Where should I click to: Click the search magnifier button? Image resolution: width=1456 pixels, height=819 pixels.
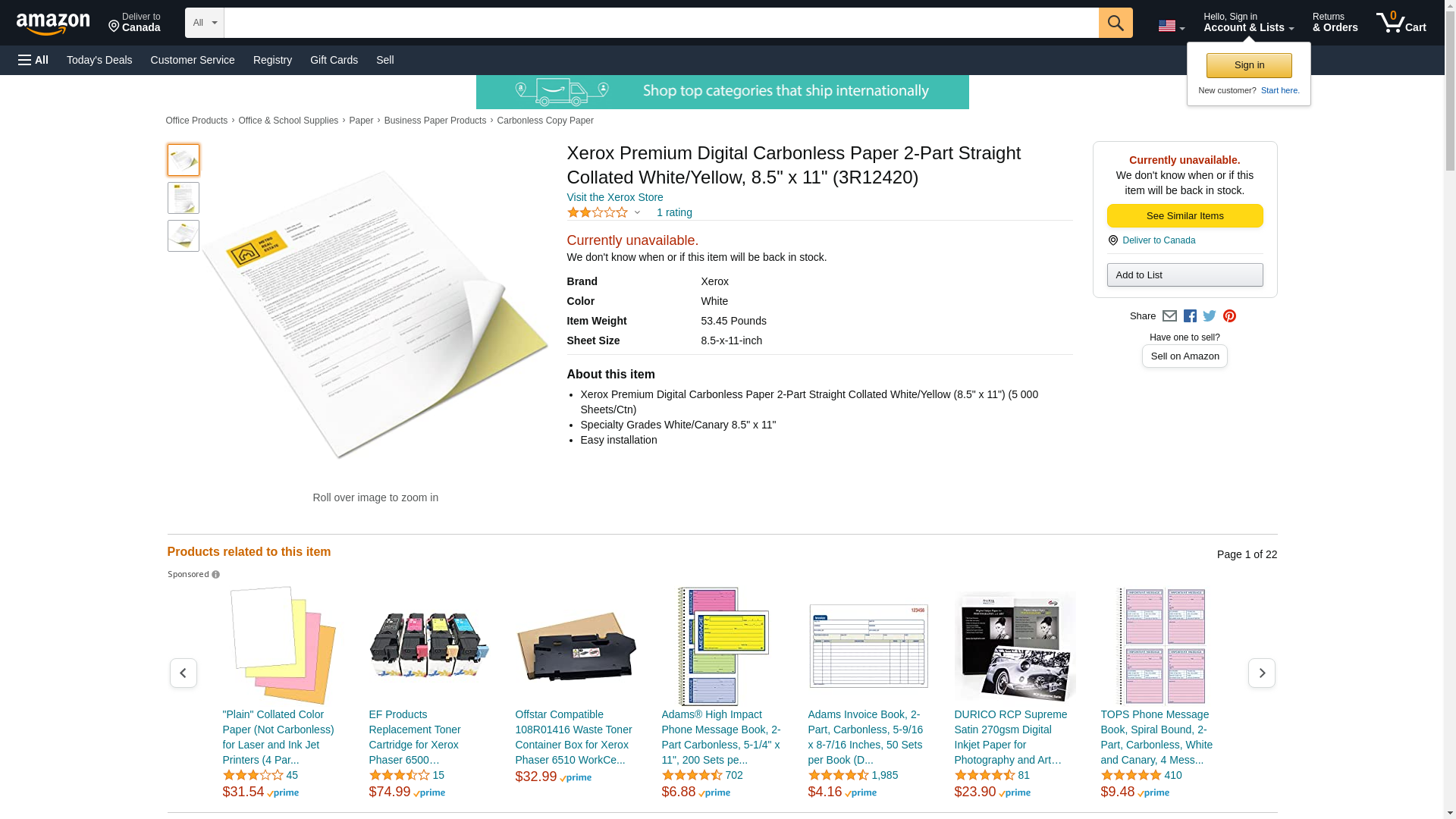tap(1116, 23)
